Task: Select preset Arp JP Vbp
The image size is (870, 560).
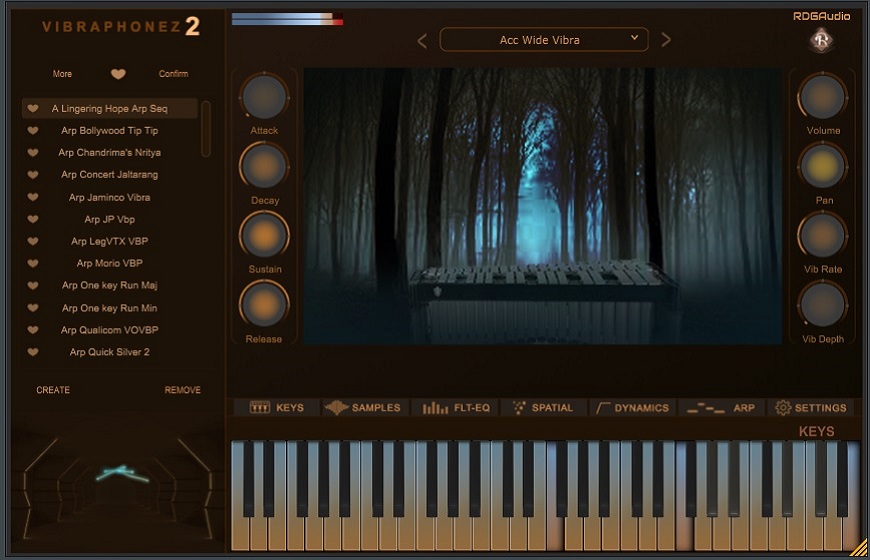Action: 109,219
